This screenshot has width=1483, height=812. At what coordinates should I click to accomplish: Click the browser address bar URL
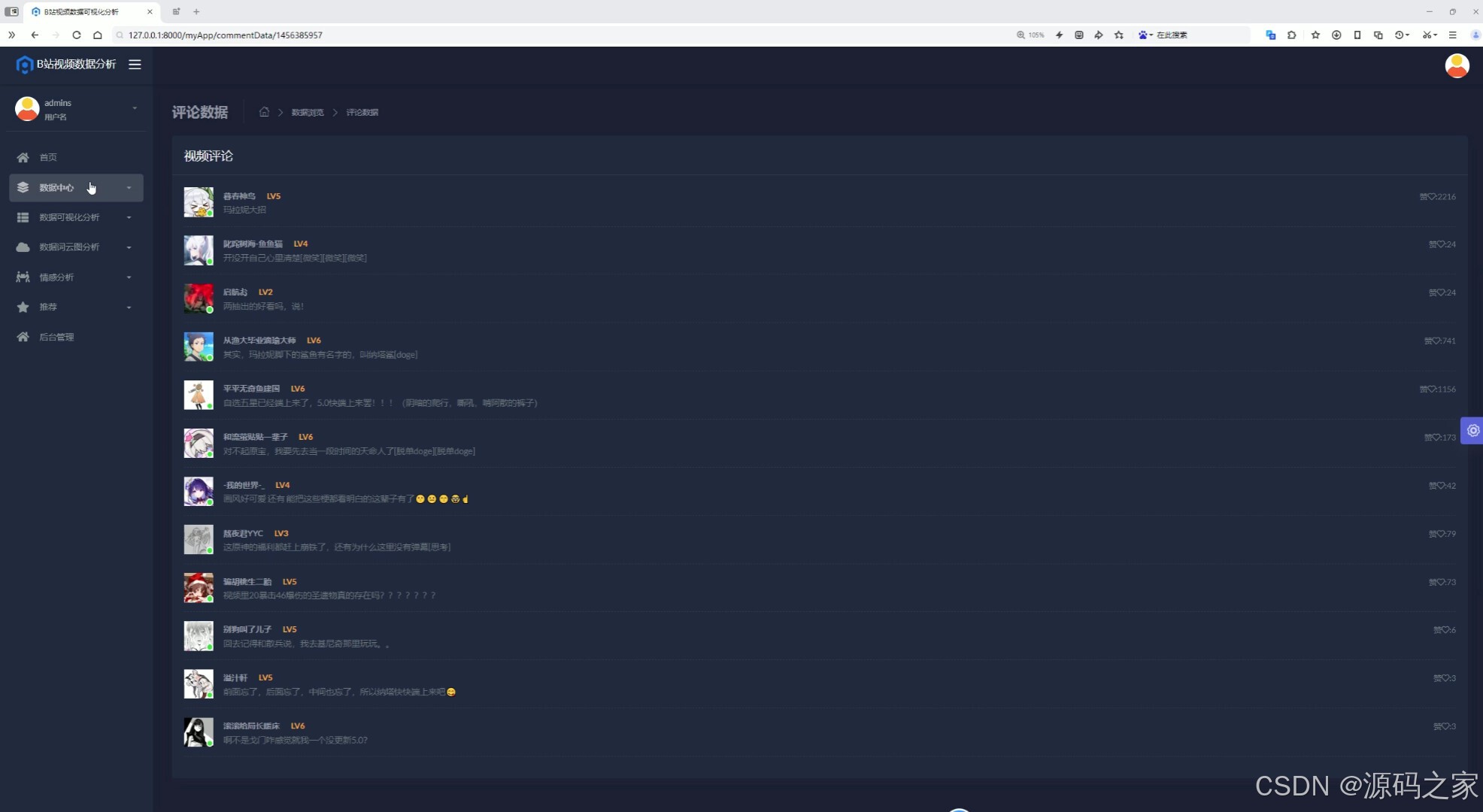226,35
